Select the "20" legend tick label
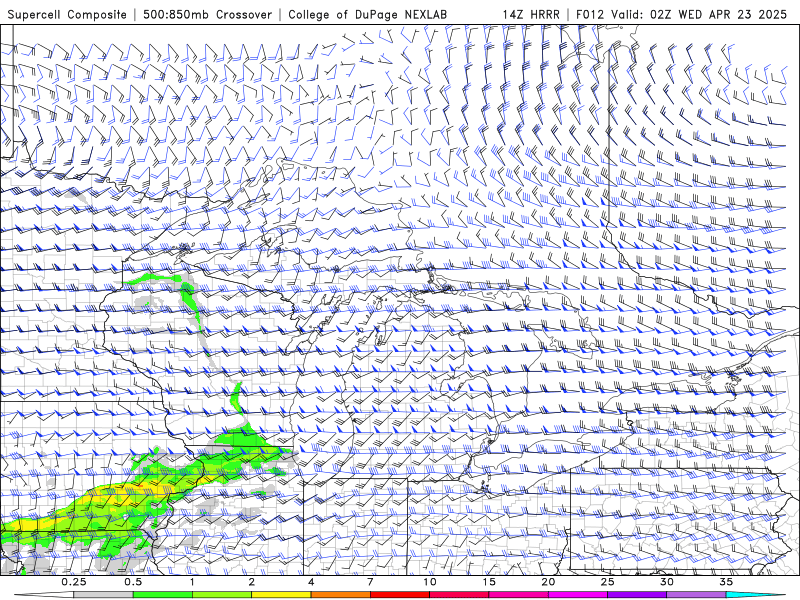Viewport: 800px width, 600px height. point(548,582)
